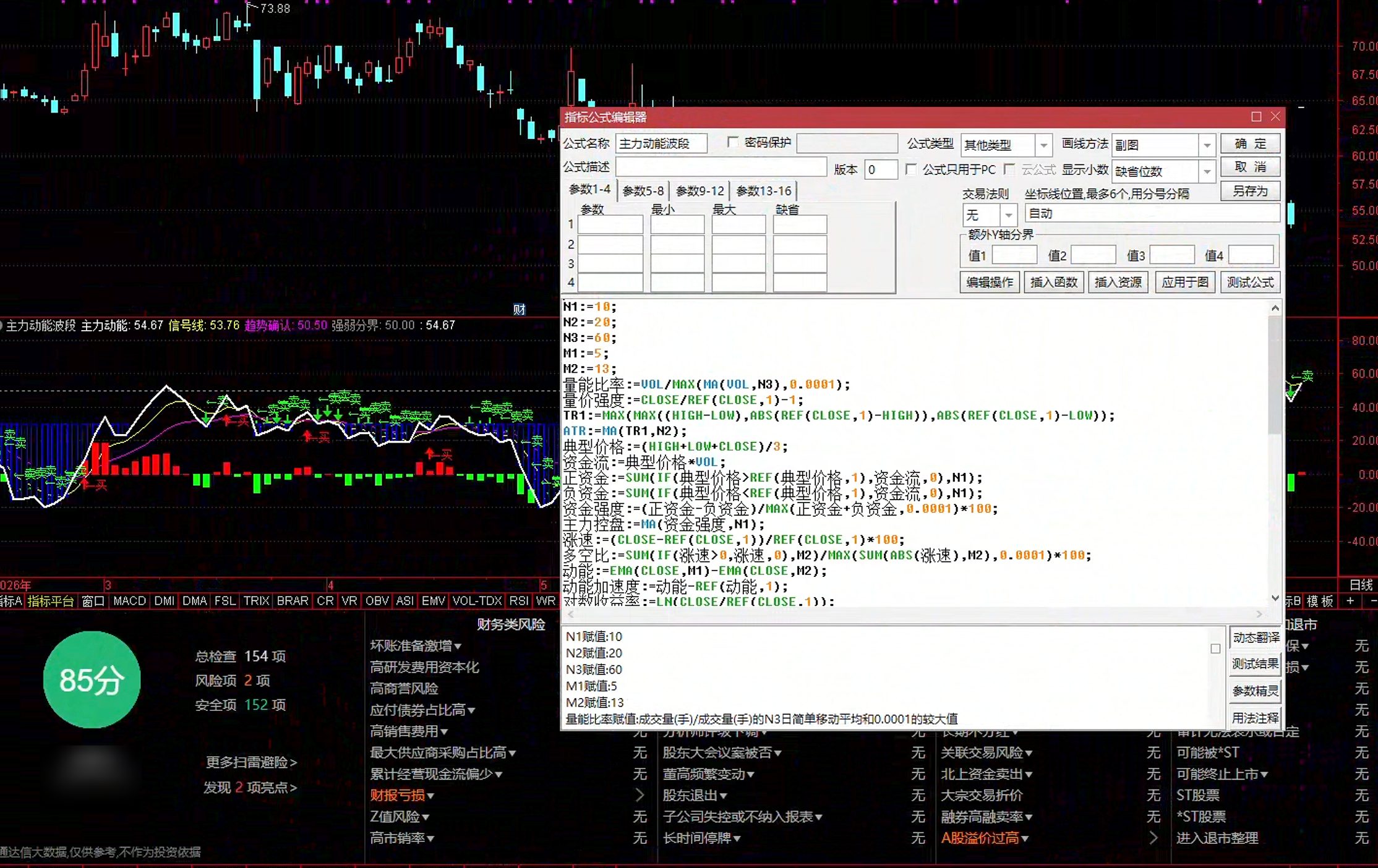The width and height of the screenshot is (1378, 868).
Task: Open 显示小数 dropdown
Action: coord(1207,171)
